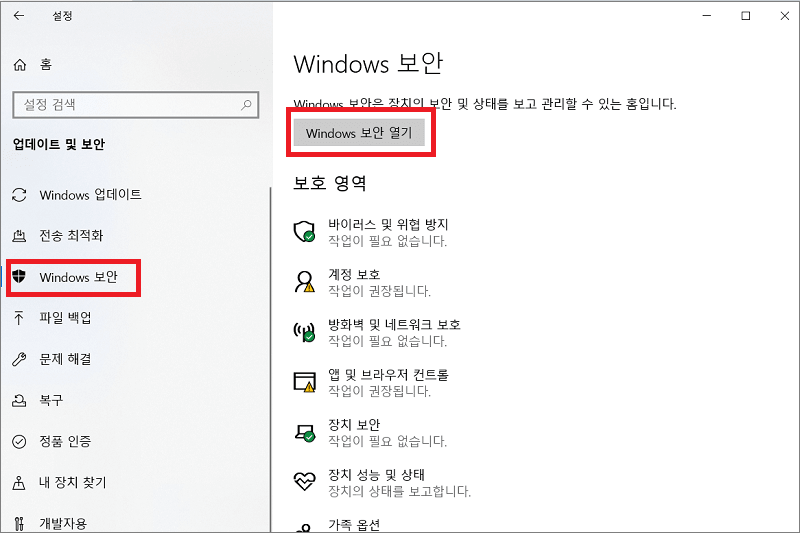
Task: Open 정품 인증 page
Action: (x=65, y=441)
